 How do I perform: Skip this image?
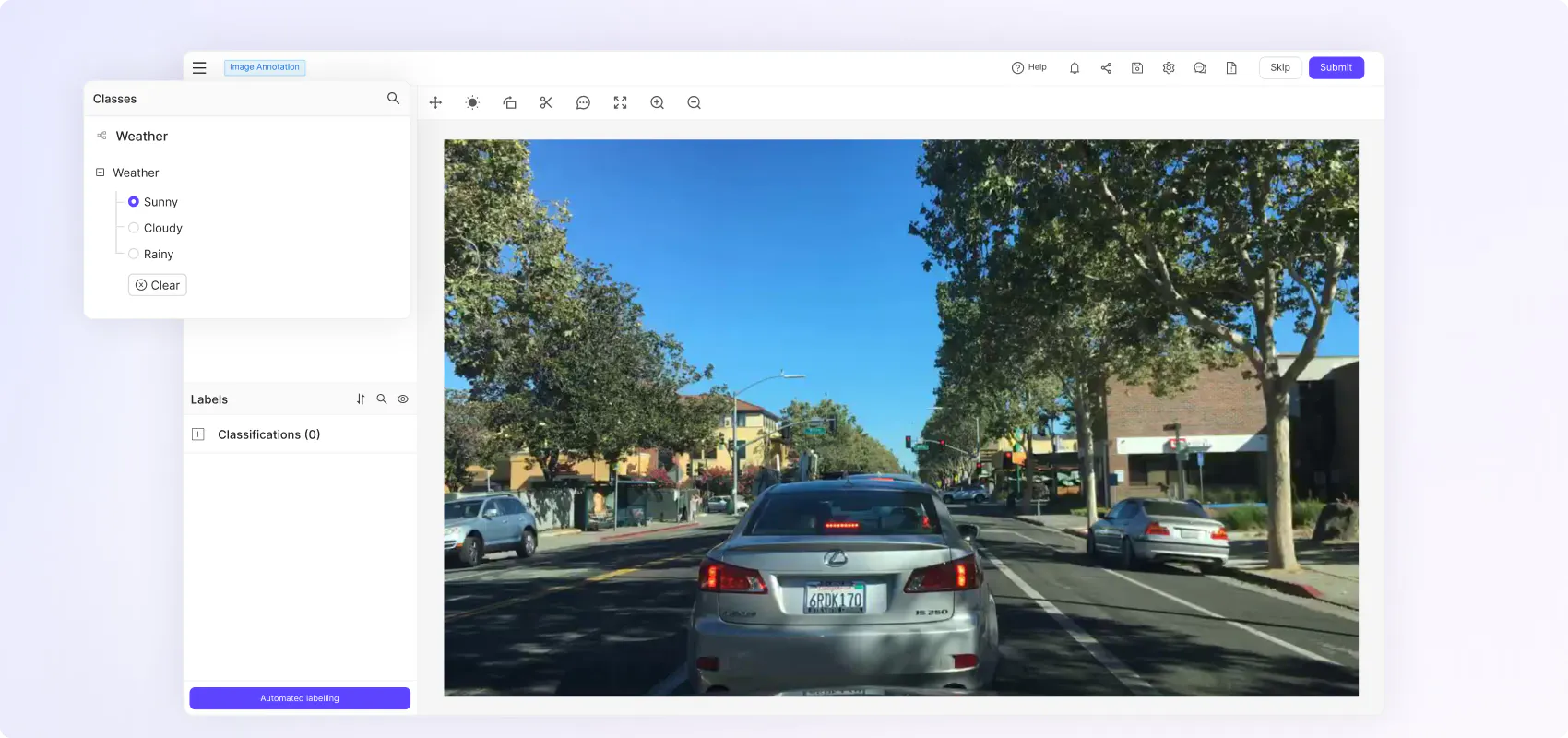pos(1280,67)
